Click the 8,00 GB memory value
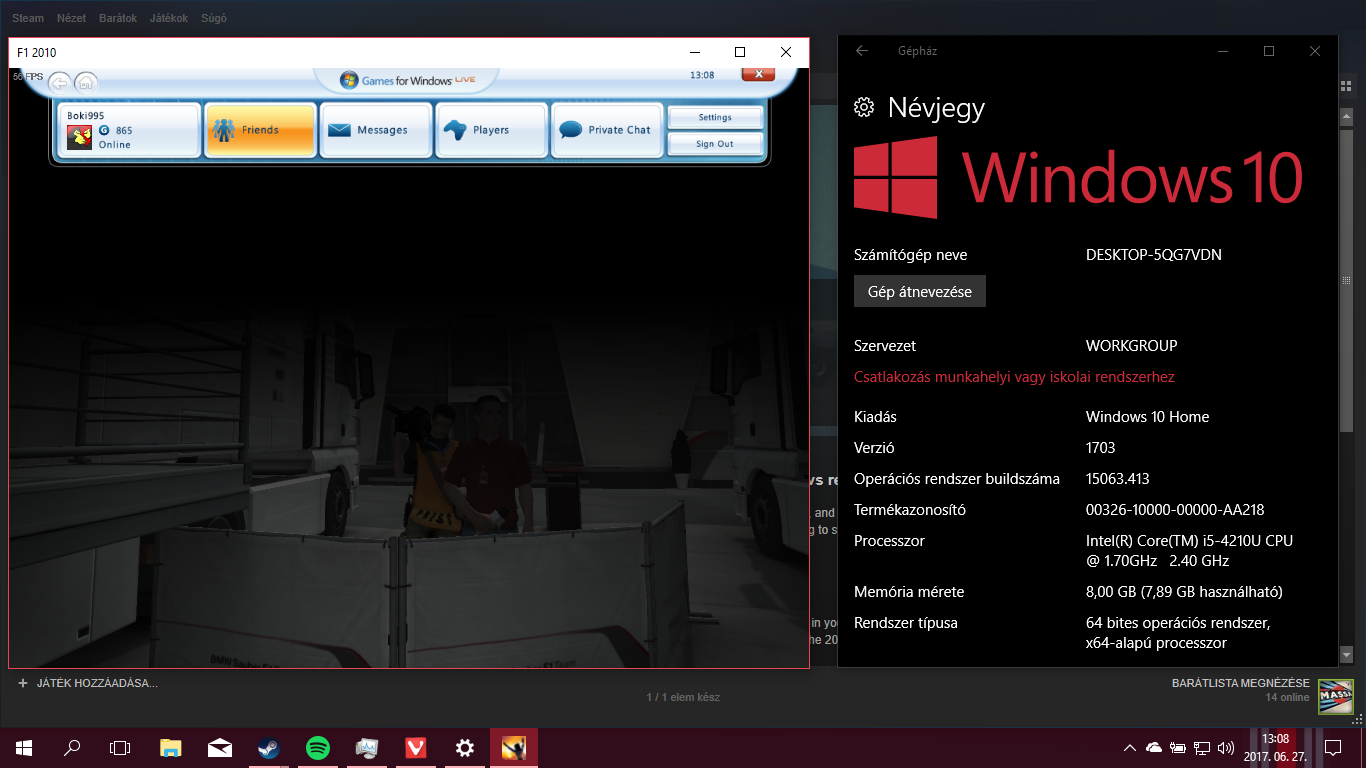 tap(1184, 592)
